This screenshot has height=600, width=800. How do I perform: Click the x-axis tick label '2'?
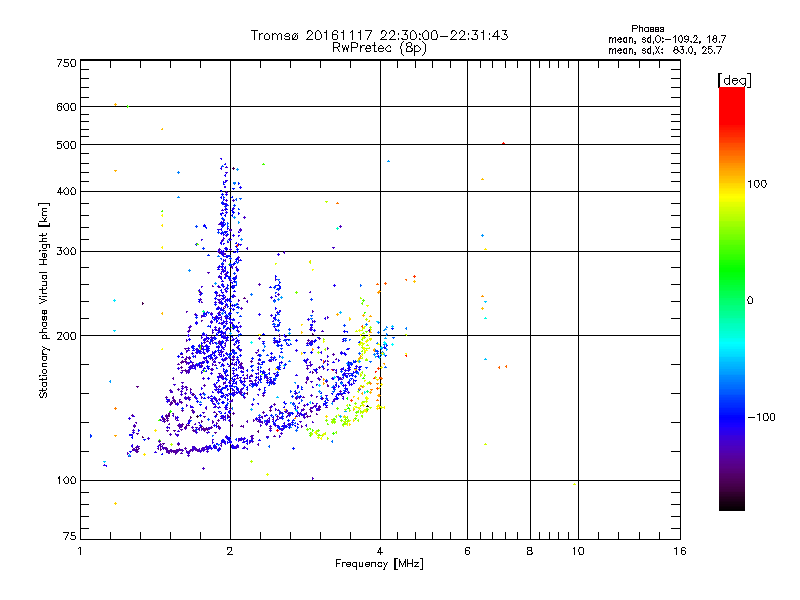coord(230,551)
